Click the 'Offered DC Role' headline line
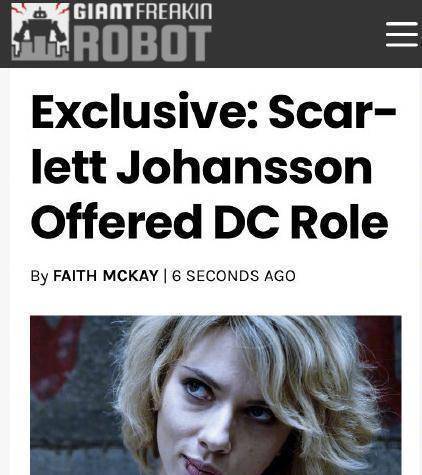Screen dimensions: 422x475 click(x=210, y=221)
